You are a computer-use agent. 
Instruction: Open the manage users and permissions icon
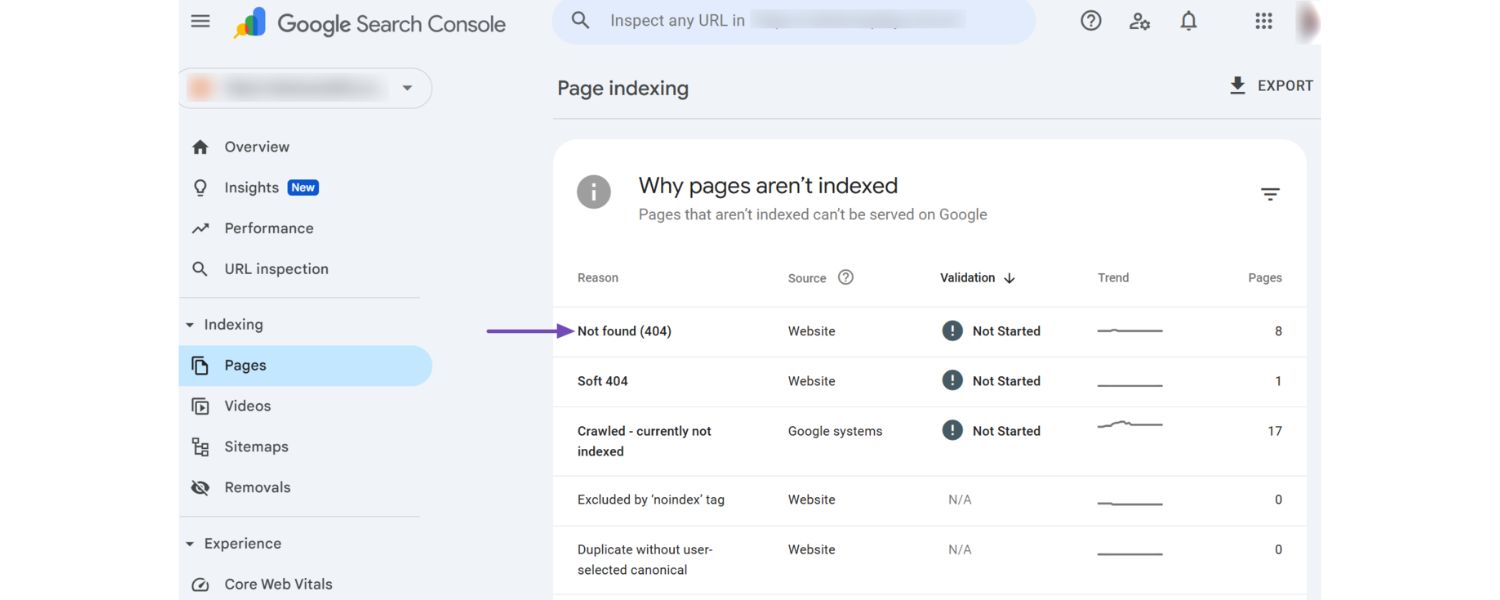1139,20
